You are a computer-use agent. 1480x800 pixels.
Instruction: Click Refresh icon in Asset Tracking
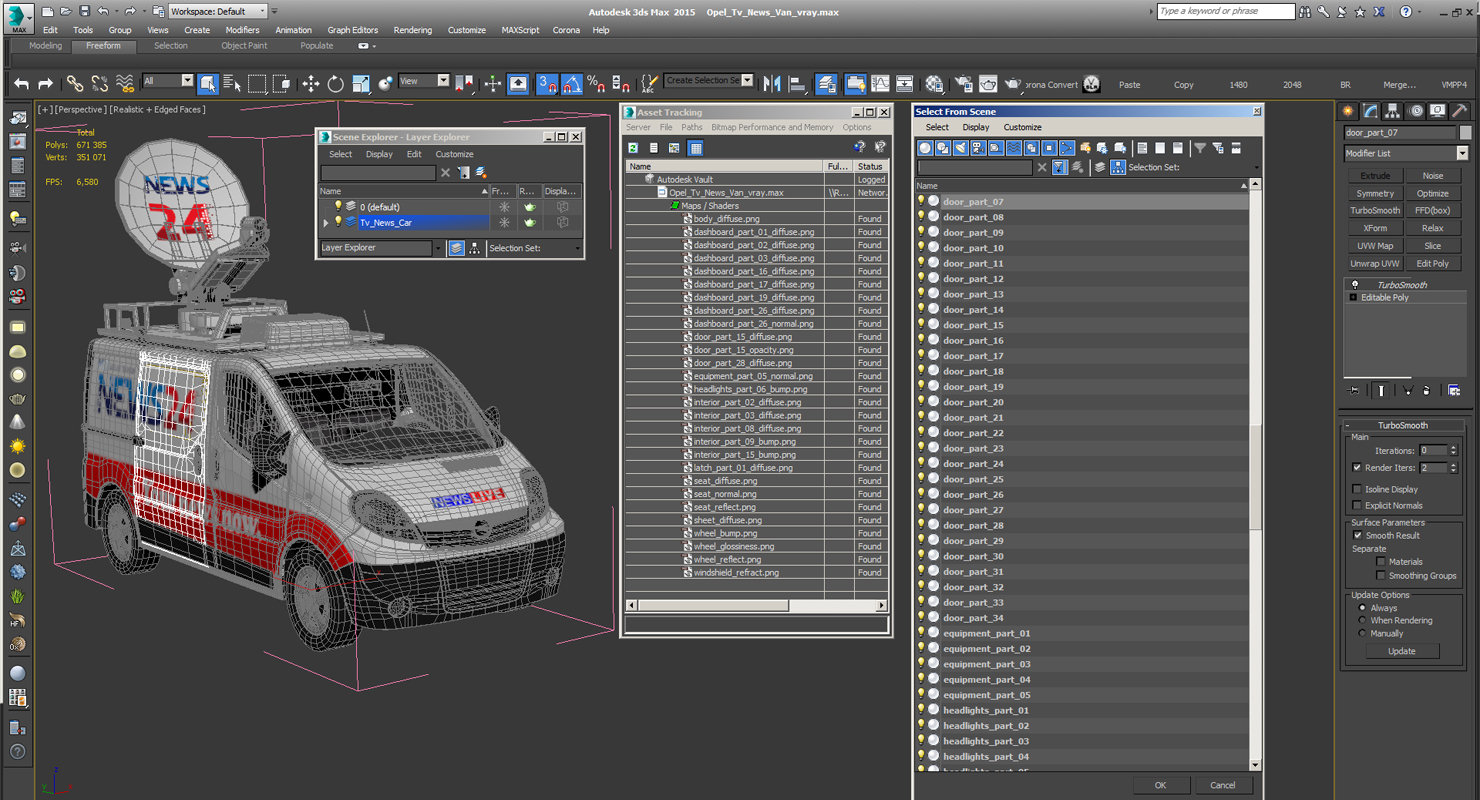(633, 148)
